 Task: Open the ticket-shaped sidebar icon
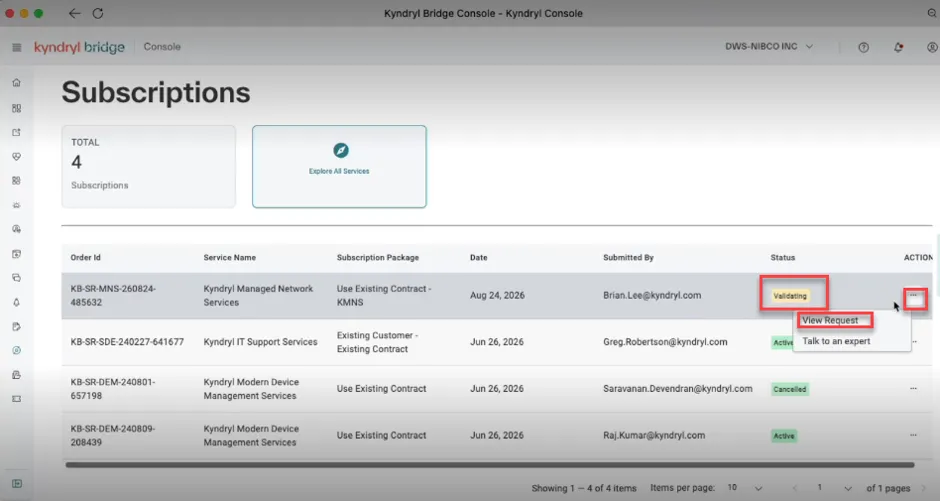tap(17, 399)
